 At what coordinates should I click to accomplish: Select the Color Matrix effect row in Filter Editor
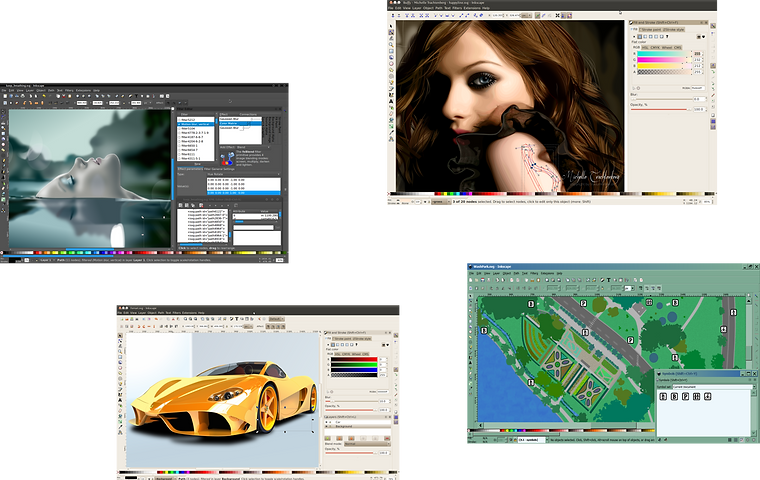pos(241,123)
